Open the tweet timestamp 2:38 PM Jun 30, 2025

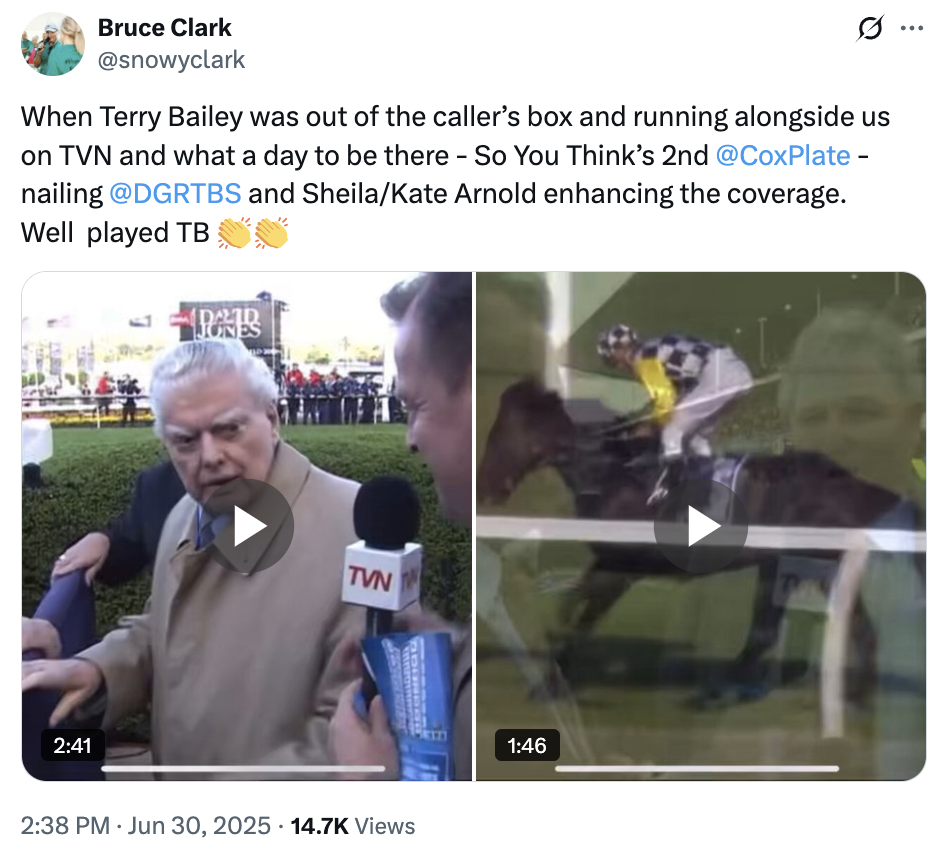[x=145, y=826]
